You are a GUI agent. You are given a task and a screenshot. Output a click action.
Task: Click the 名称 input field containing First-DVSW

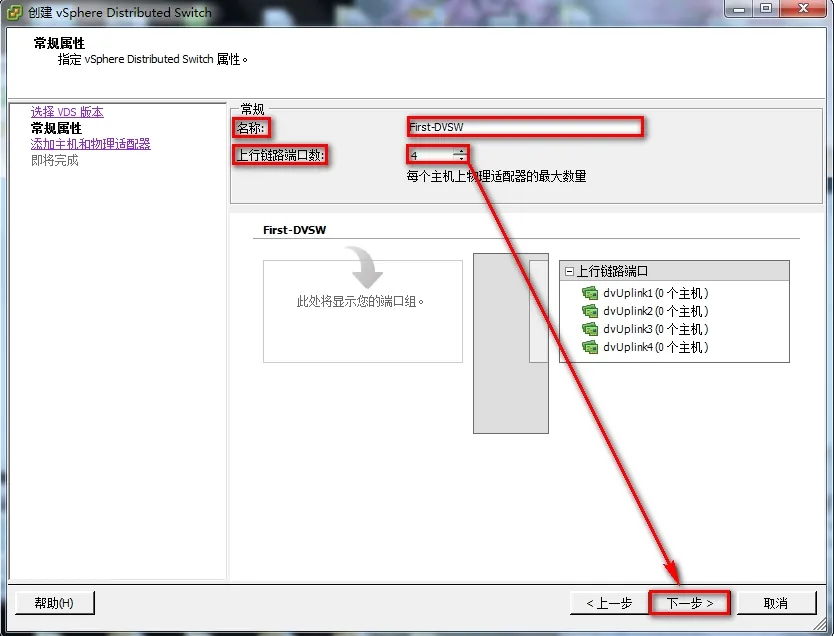(525, 127)
